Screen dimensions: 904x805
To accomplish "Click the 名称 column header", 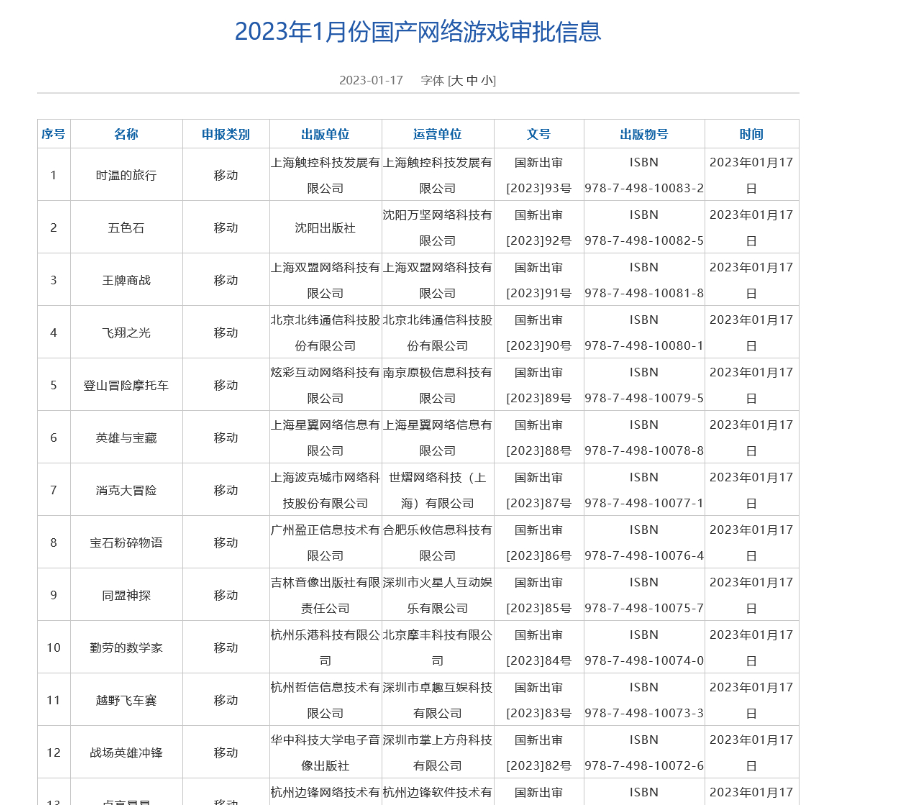I will 126,133.
